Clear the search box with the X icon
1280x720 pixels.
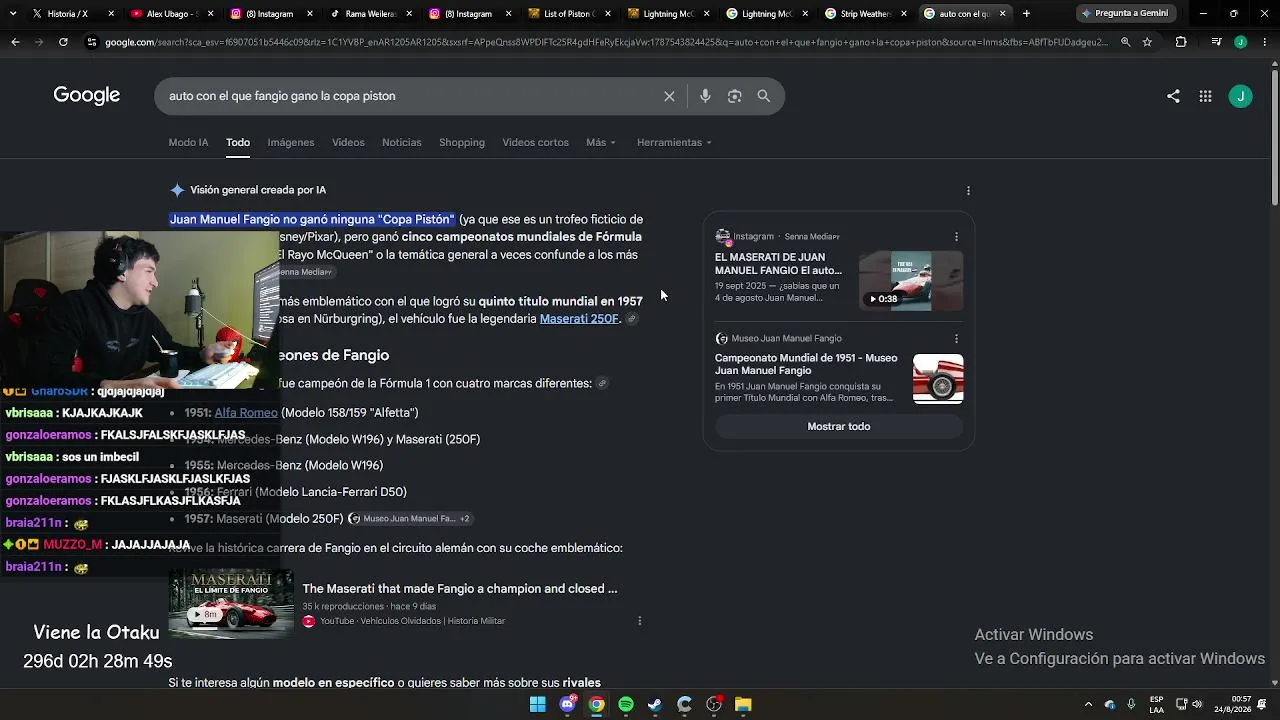[x=669, y=96]
